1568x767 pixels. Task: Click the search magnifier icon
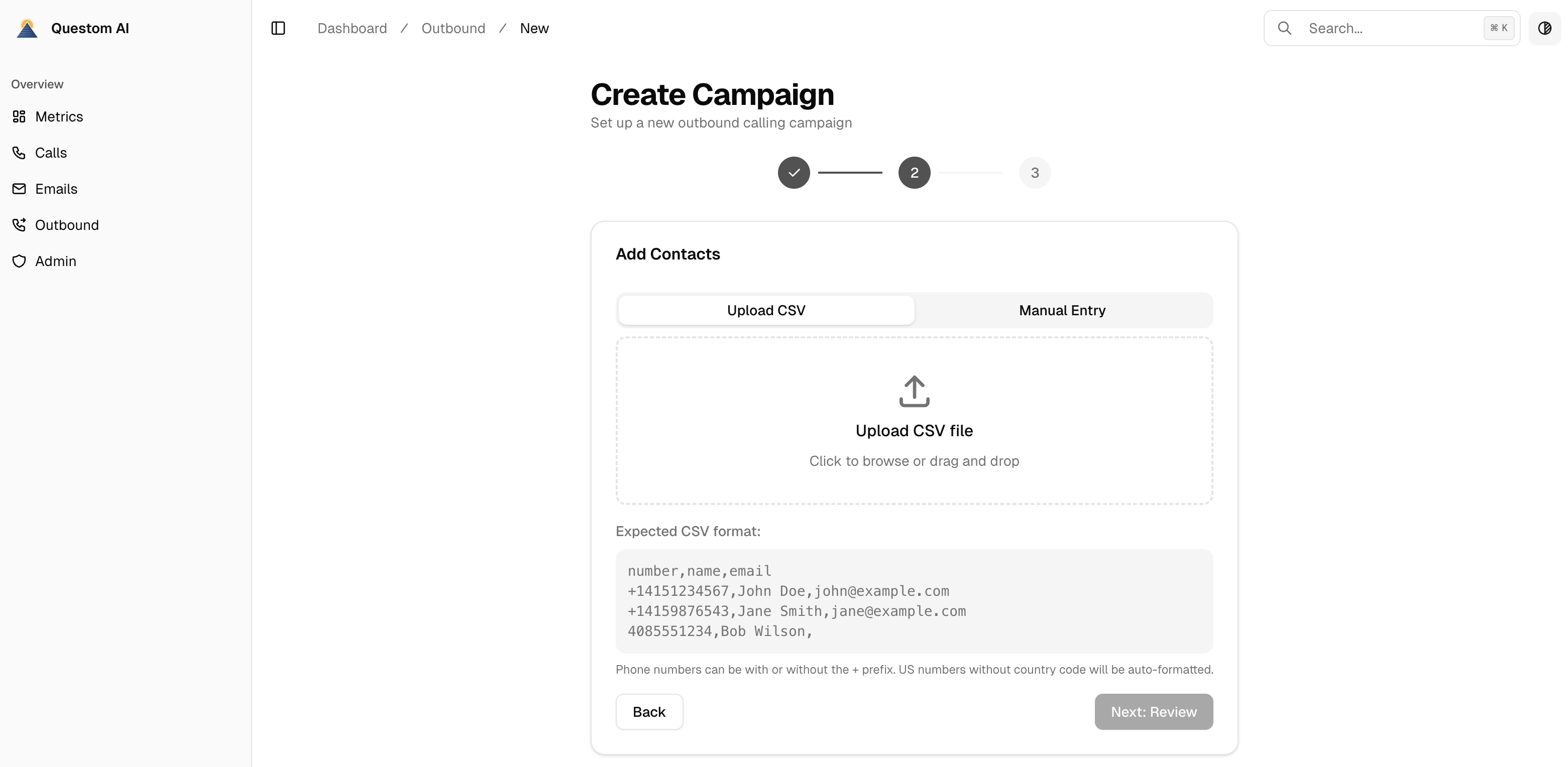pos(1285,28)
